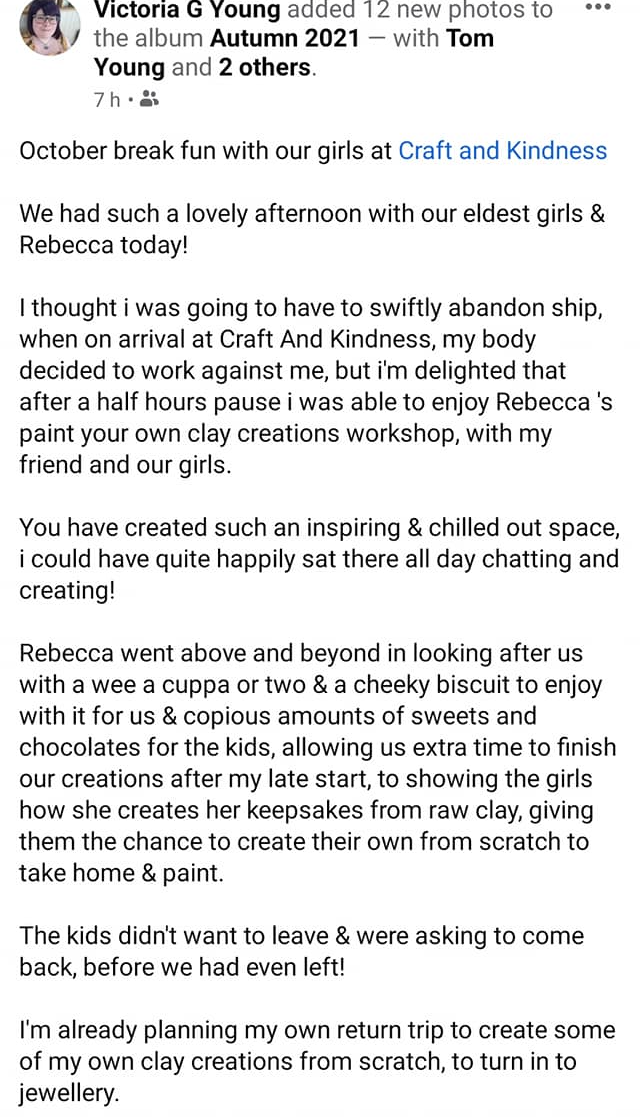Click the friends audience privacy icon
This screenshot has width=640, height=1120.
(149, 98)
